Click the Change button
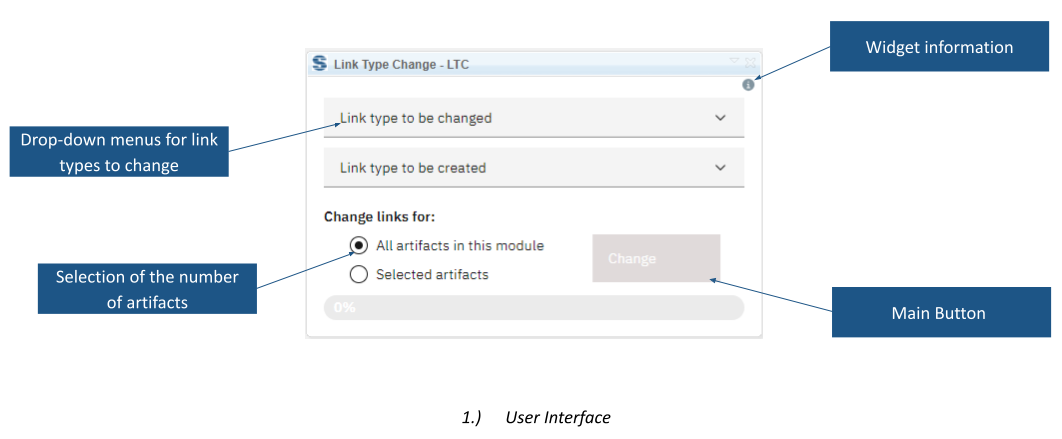 pos(656,258)
